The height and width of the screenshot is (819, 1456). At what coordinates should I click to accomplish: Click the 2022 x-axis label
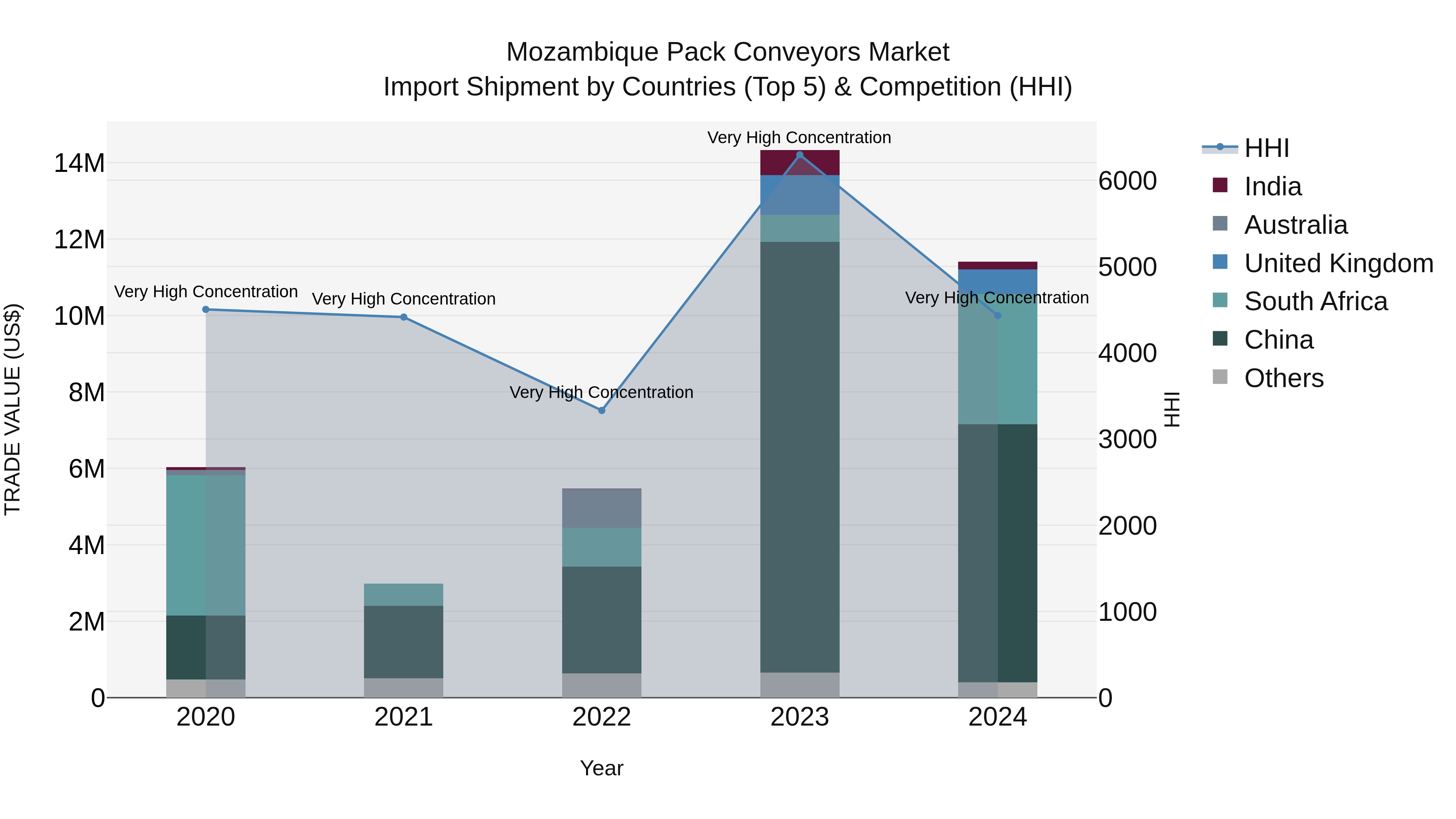click(601, 717)
